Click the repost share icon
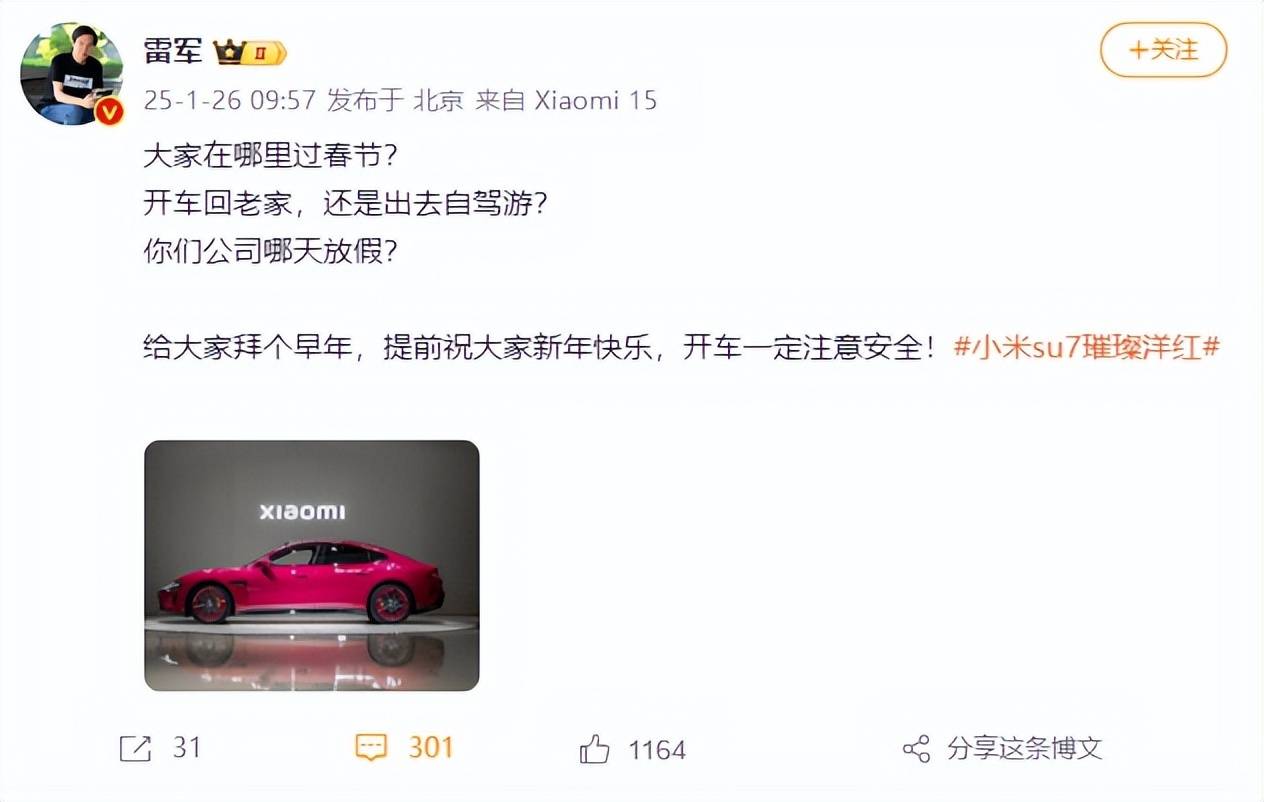 [x=135, y=749]
